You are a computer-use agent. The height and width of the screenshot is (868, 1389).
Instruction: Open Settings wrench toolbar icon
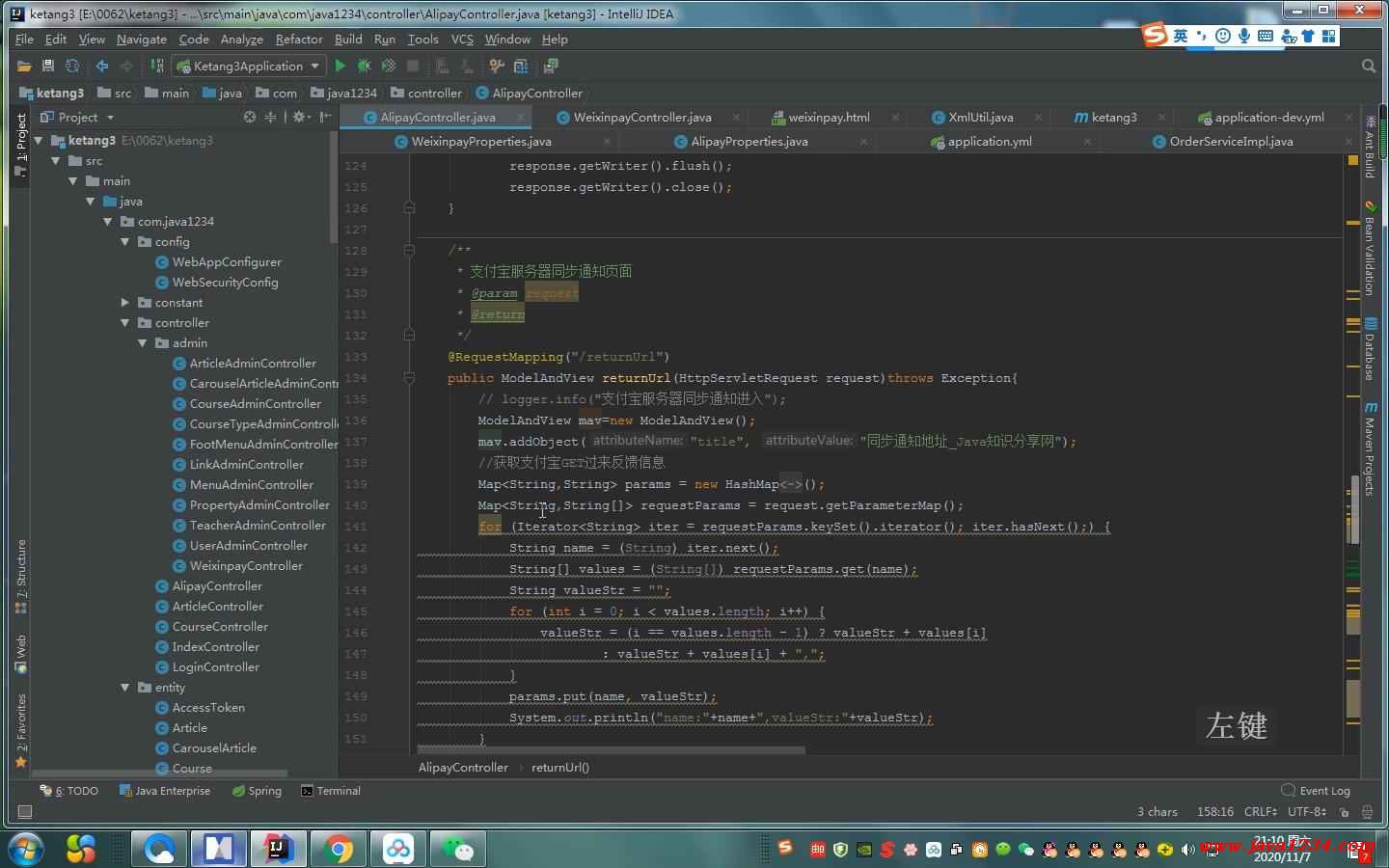tap(497, 66)
